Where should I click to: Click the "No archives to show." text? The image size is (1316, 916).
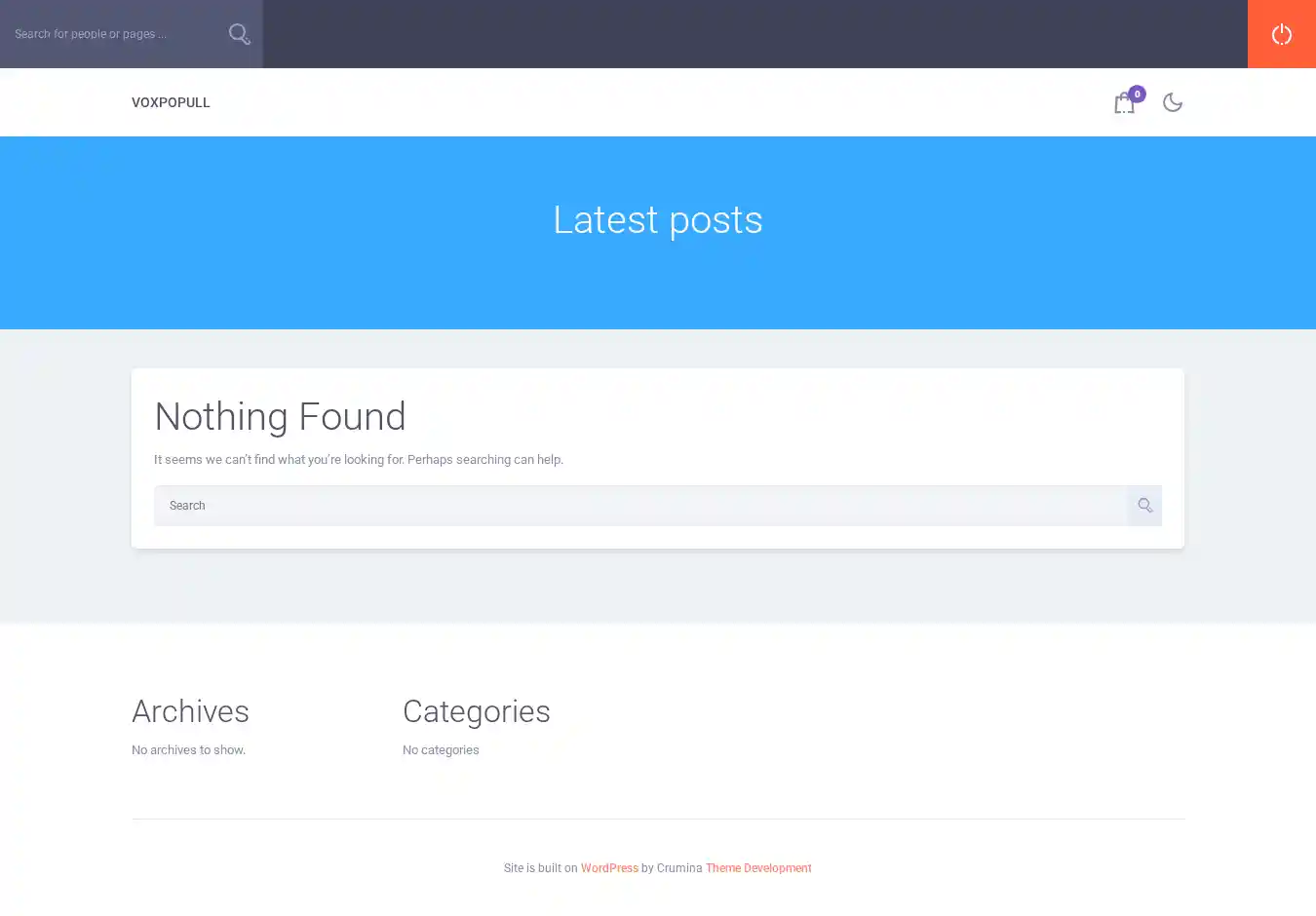[188, 750]
